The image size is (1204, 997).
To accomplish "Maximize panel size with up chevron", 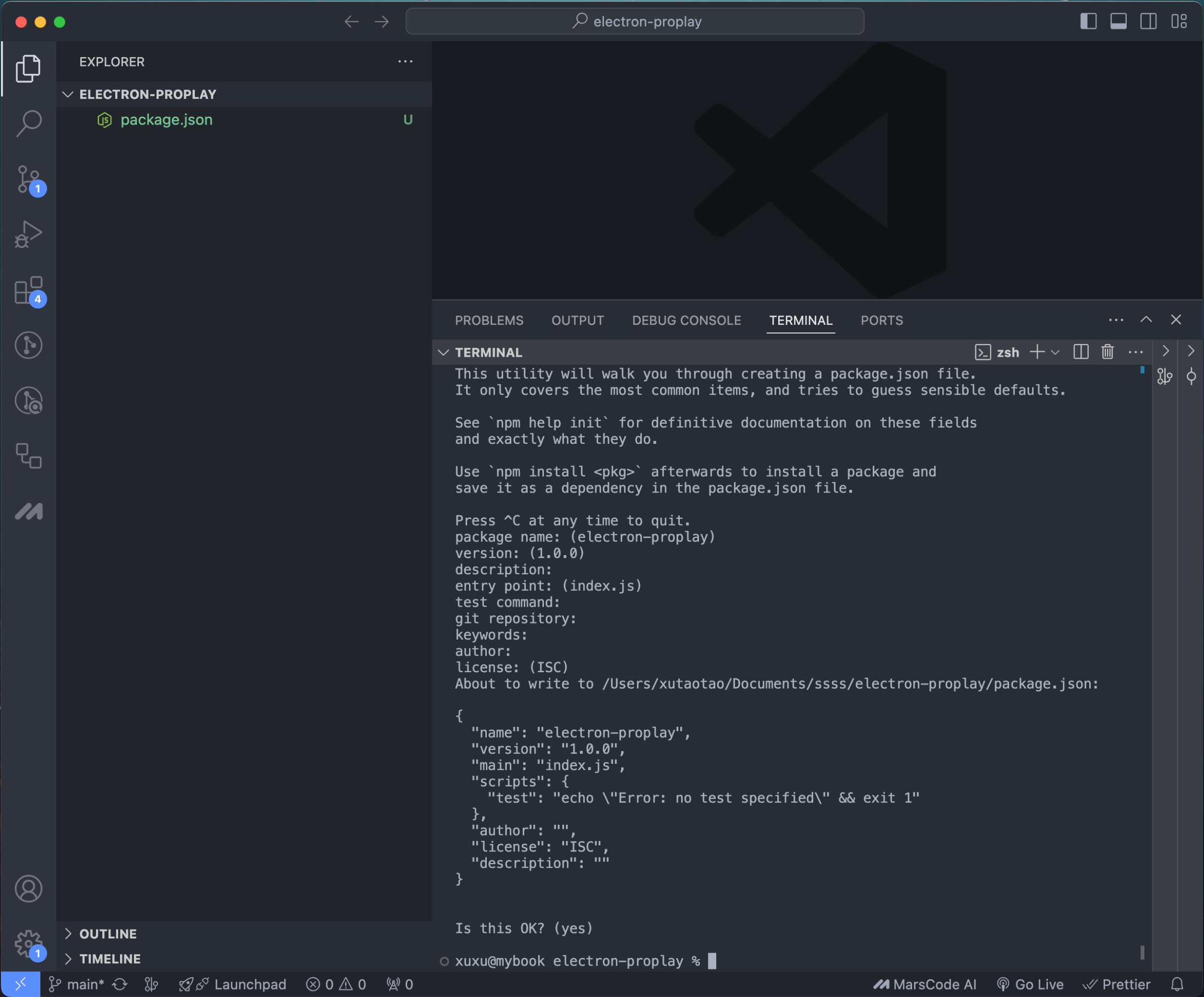I will (x=1145, y=320).
